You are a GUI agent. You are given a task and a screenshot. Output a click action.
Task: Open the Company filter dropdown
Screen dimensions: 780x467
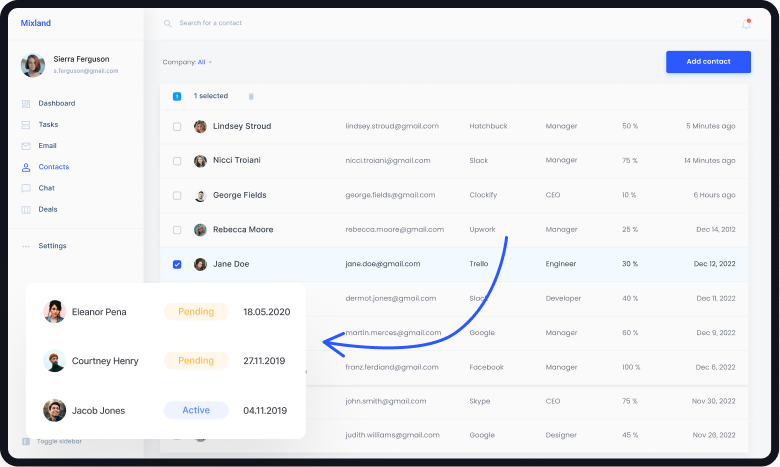coord(203,62)
